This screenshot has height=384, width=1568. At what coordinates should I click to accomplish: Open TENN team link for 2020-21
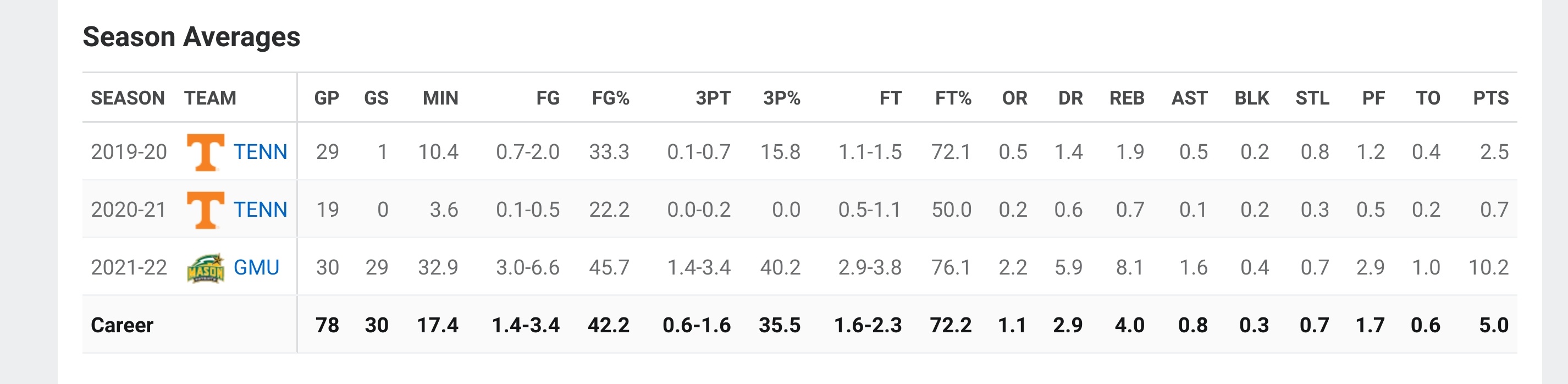click(x=260, y=210)
